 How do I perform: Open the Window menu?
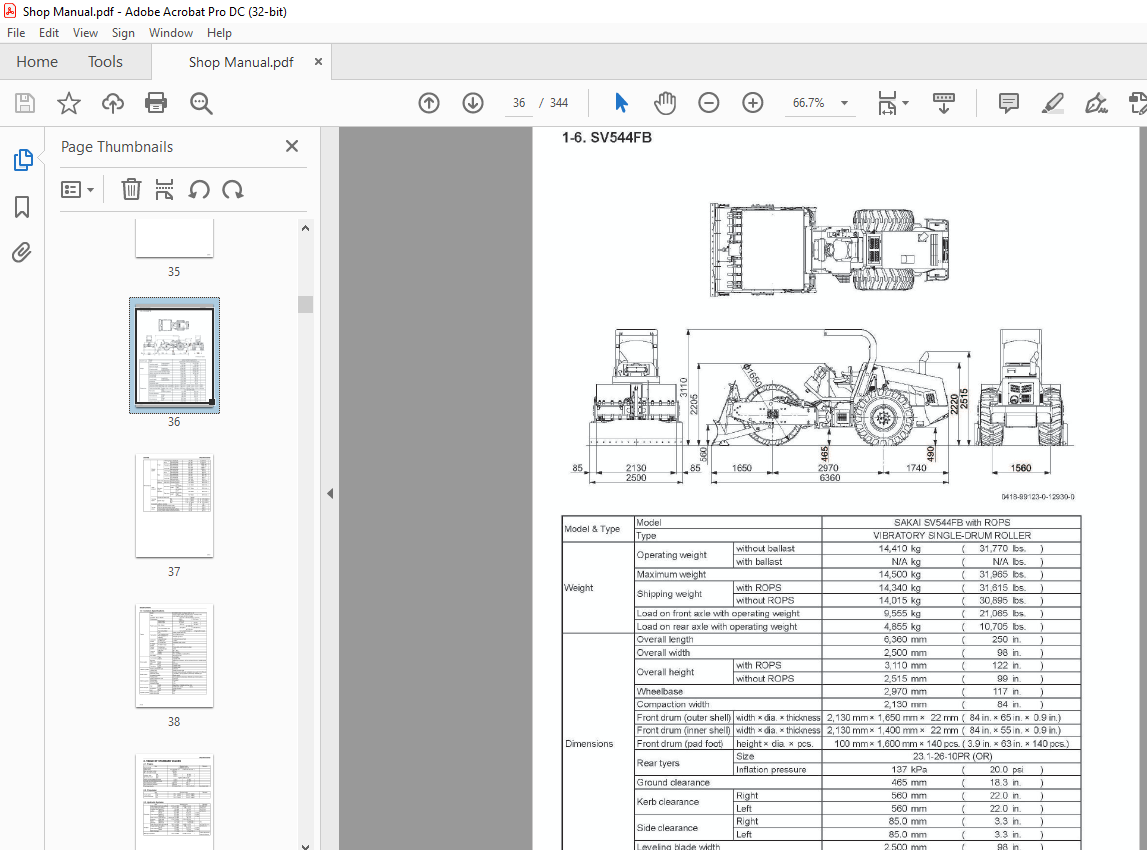click(x=171, y=33)
